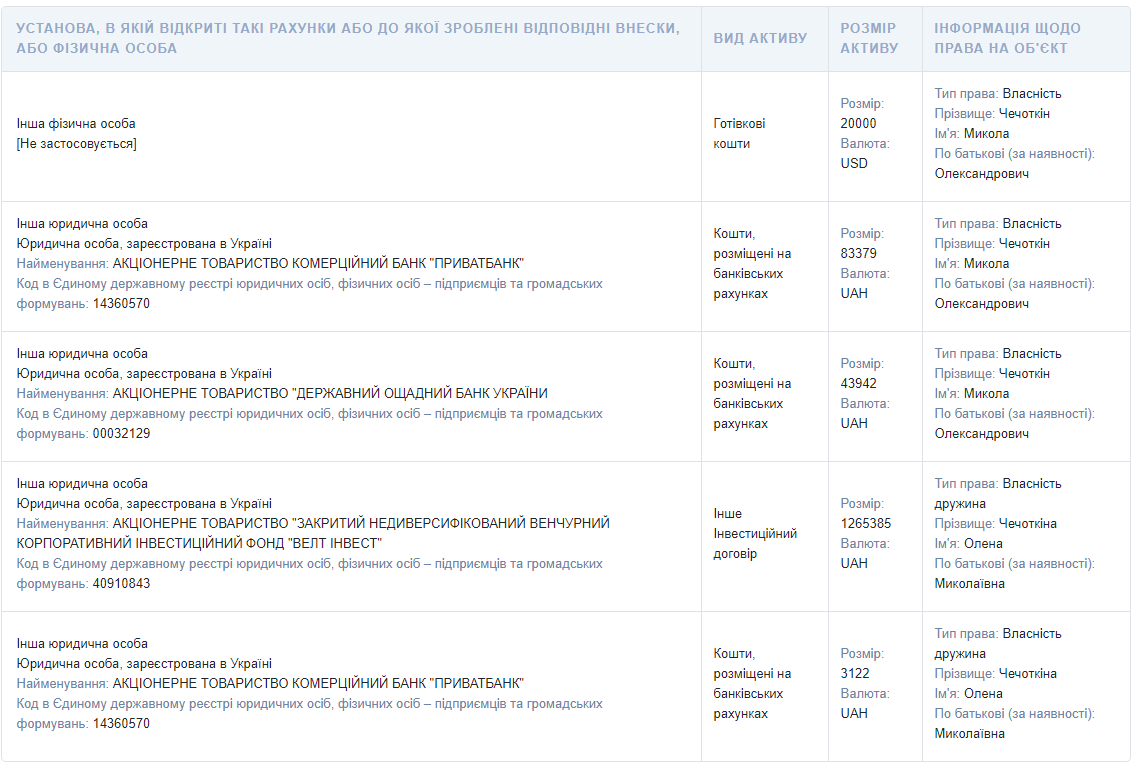Click the "Вид активу" column header
The height and width of the screenshot is (767, 1134).
[760, 38]
